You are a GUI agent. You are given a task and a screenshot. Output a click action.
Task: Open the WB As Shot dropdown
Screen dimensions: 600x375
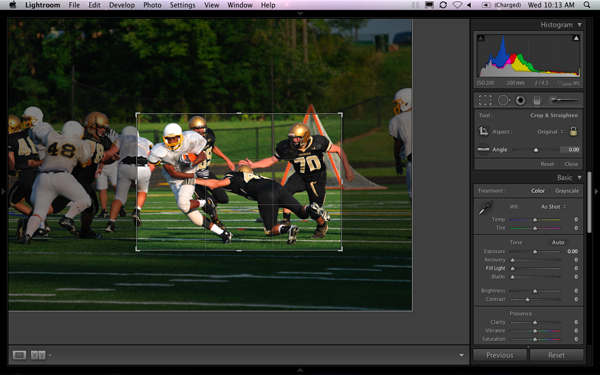(553, 207)
